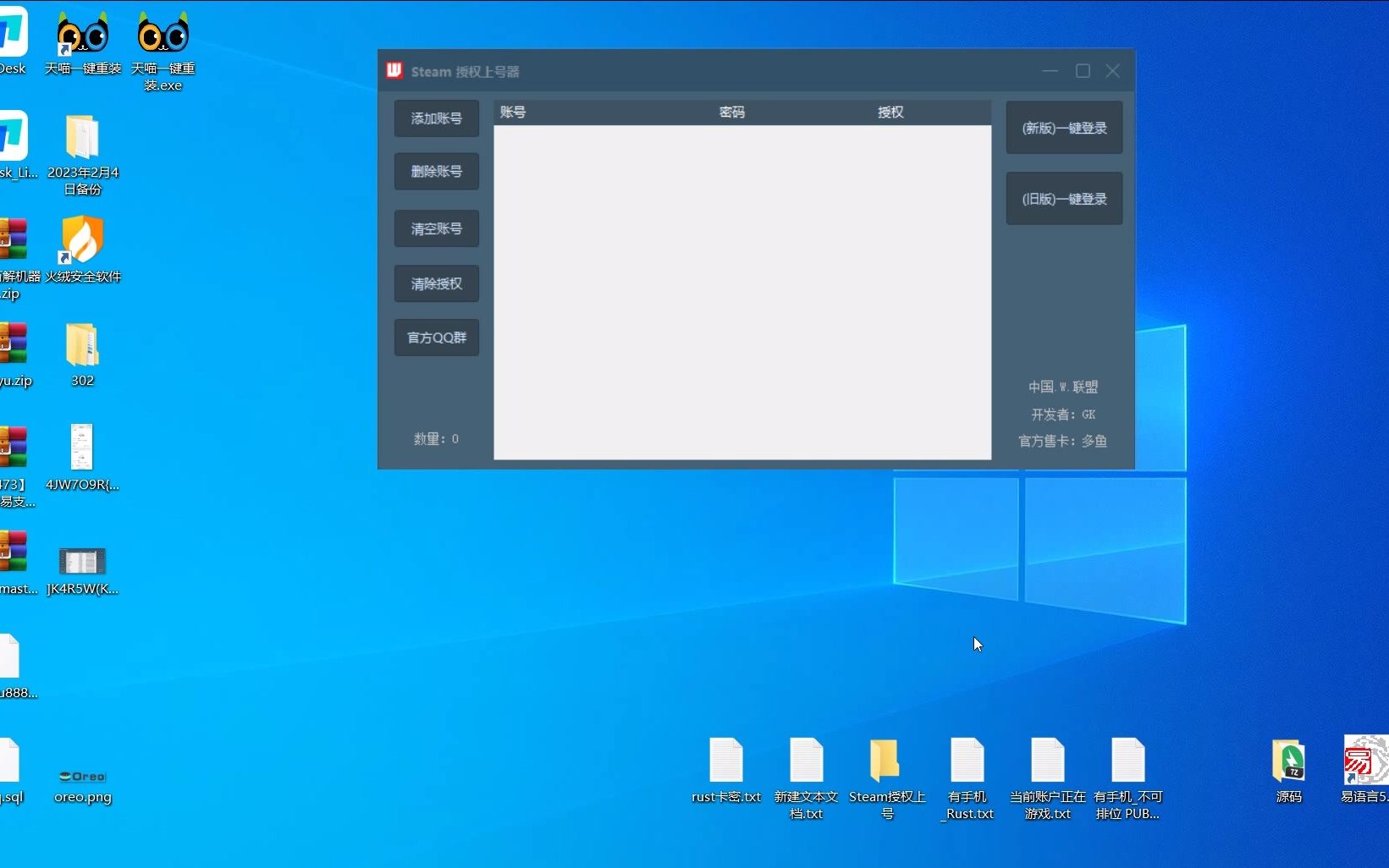The width and height of the screenshot is (1389, 868).
Task: Click the 账号 column header
Action: pyautogui.click(x=513, y=112)
